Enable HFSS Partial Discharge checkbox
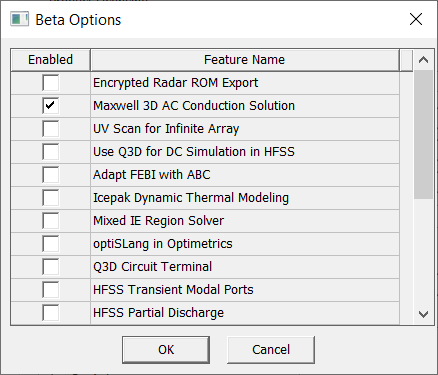The height and width of the screenshot is (375, 438). pos(51,313)
